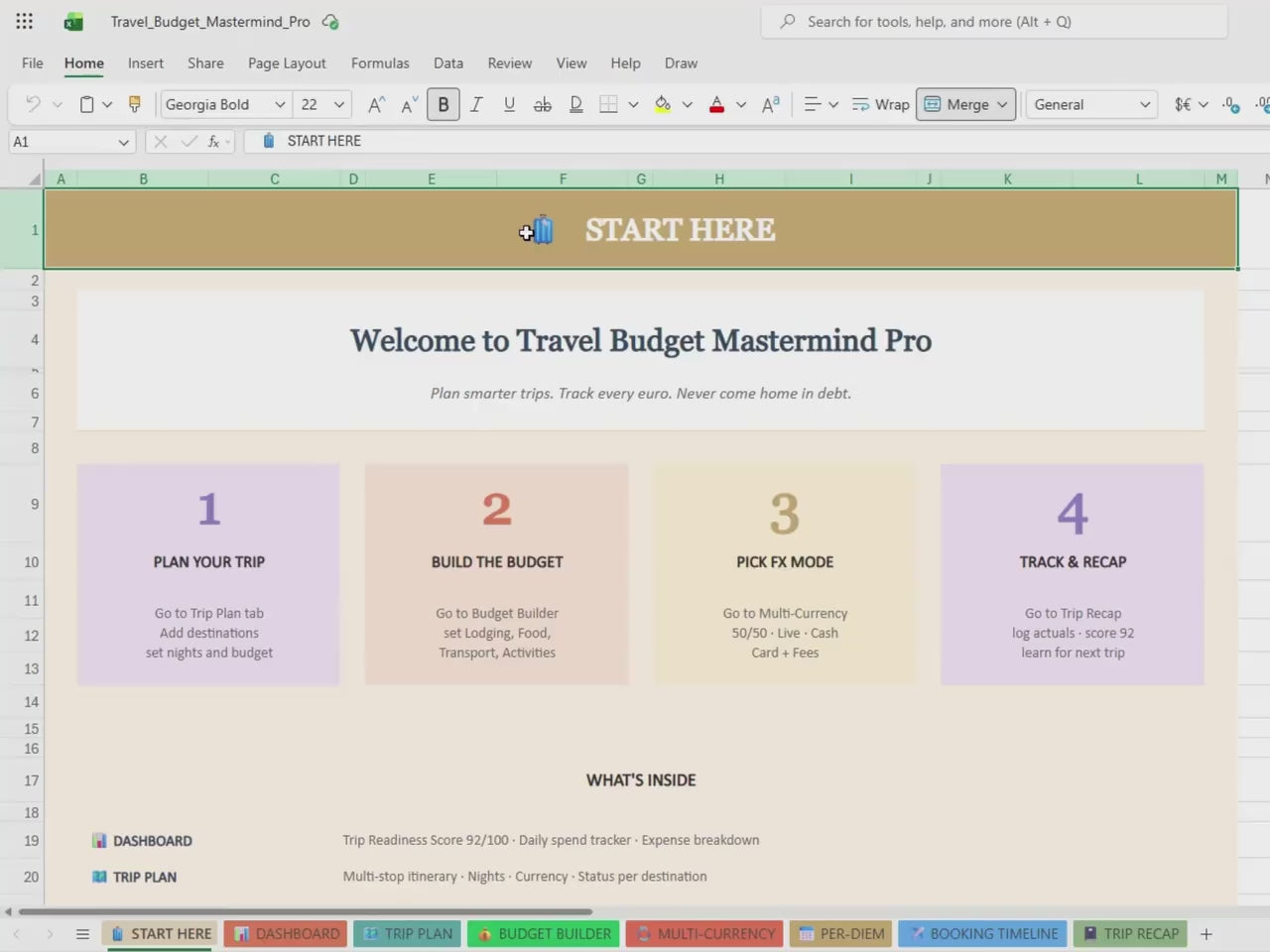Open currency number format icon

pos(1183,104)
